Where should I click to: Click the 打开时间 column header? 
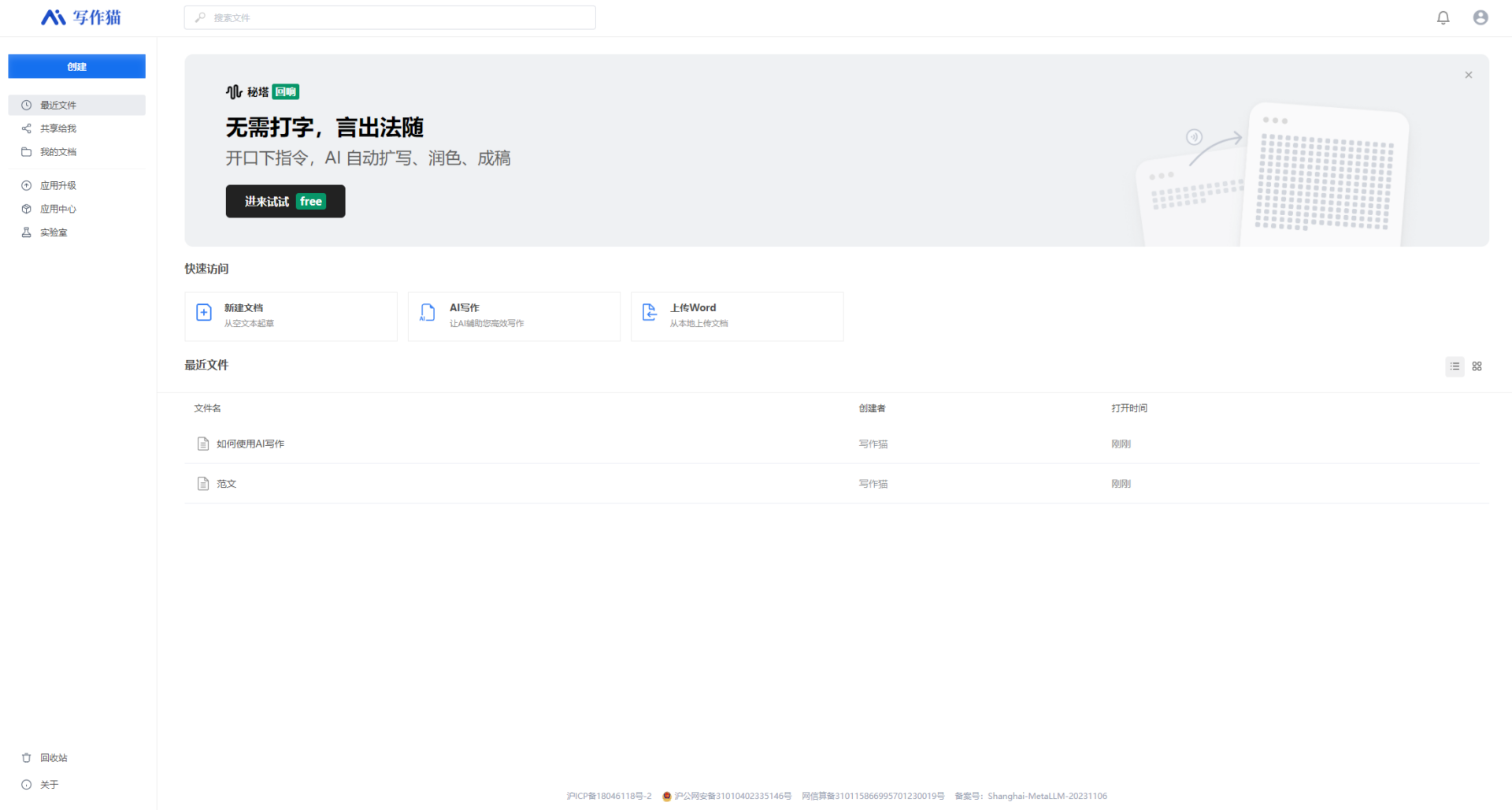(1129, 408)
